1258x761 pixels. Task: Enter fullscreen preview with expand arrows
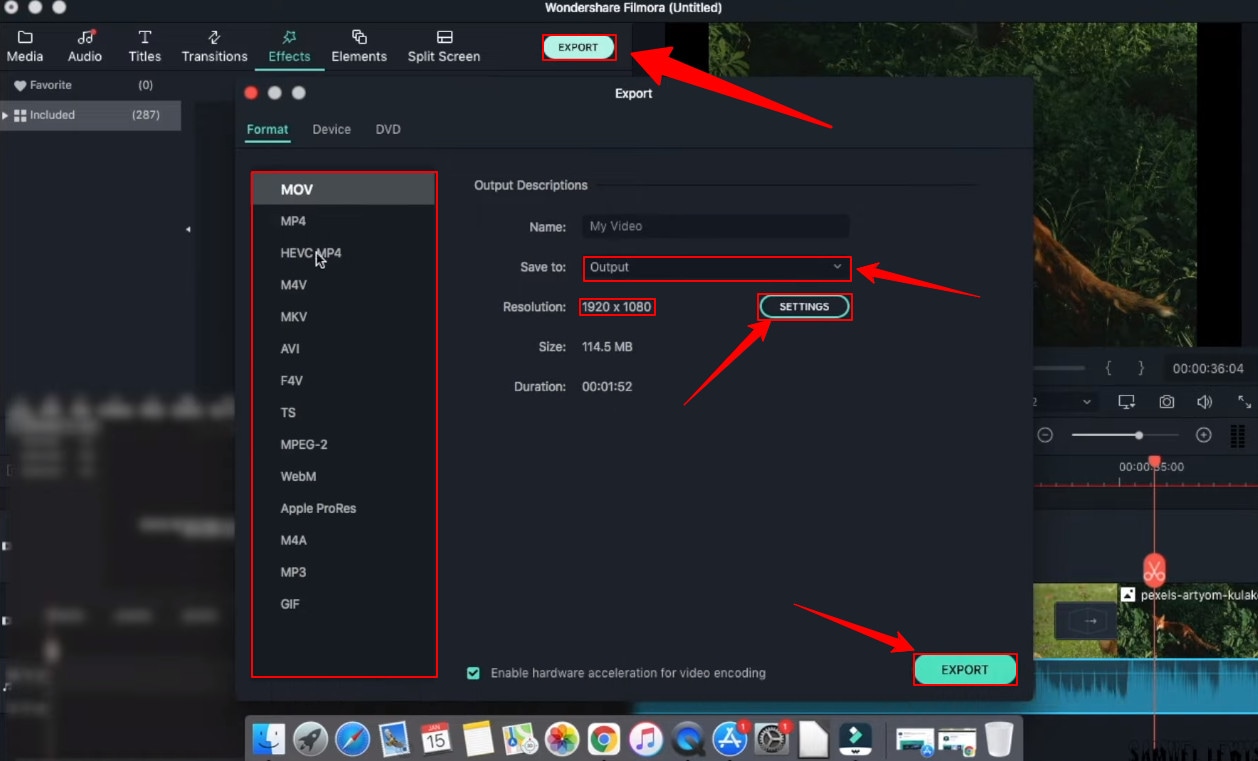[1244, 402]
